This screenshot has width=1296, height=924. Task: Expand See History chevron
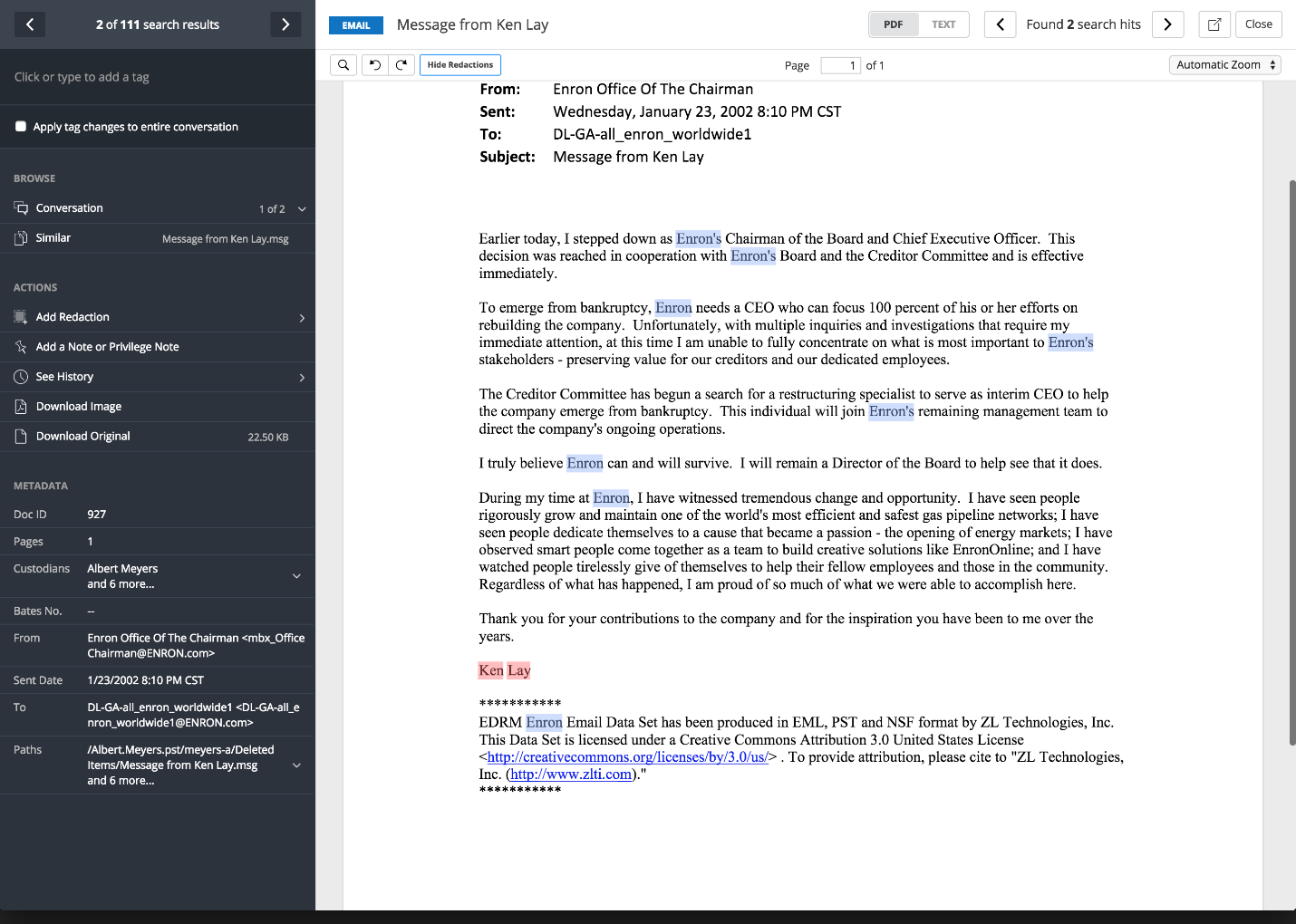(x=302, y=378)
